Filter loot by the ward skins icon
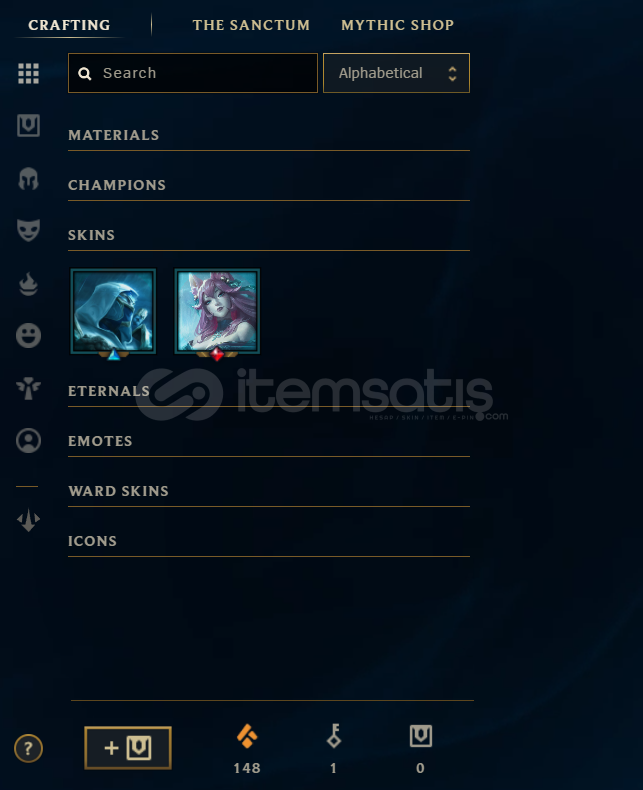 [x=28, y=388]
